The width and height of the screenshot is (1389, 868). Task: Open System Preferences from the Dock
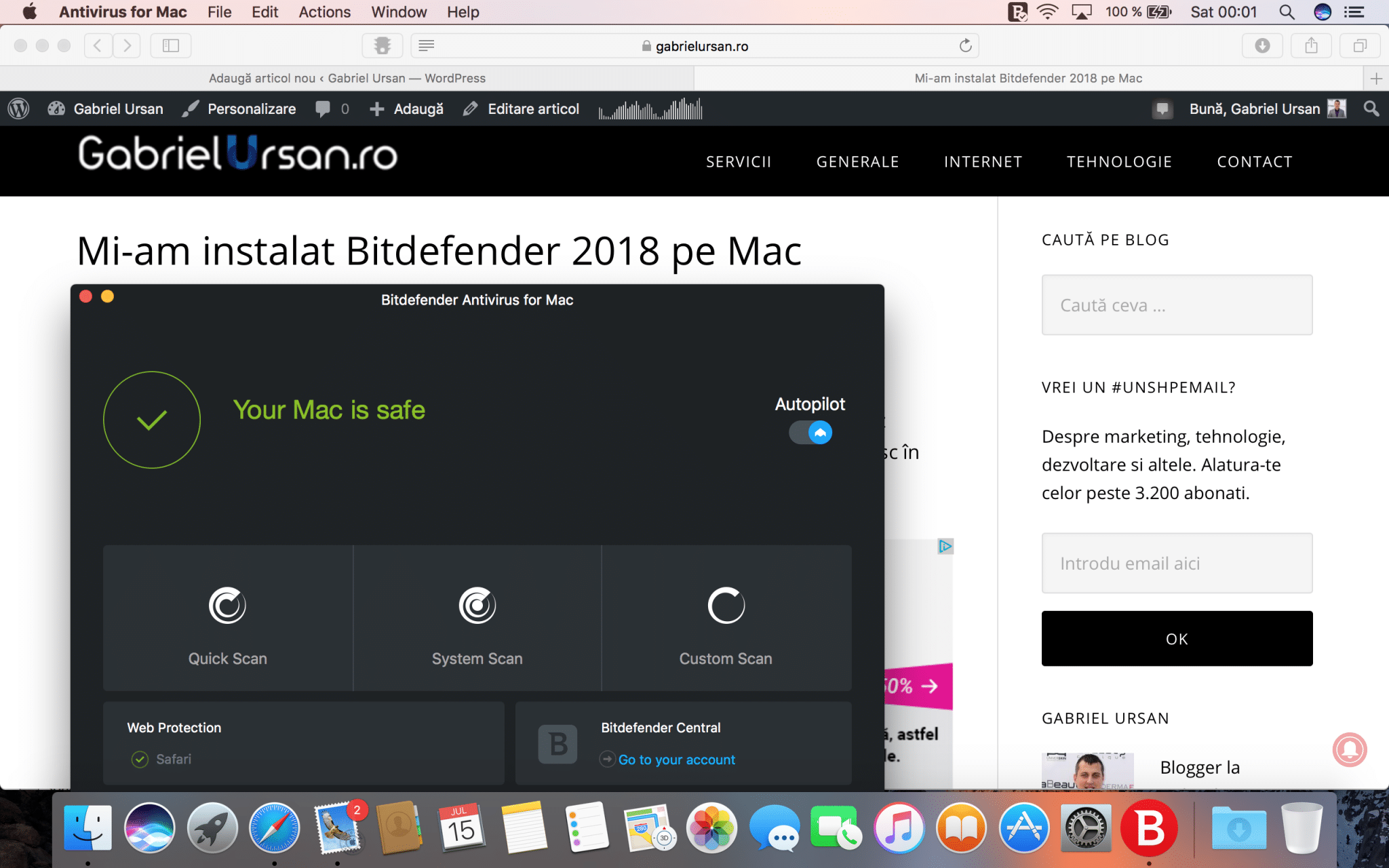click(x=1086, y=828)
